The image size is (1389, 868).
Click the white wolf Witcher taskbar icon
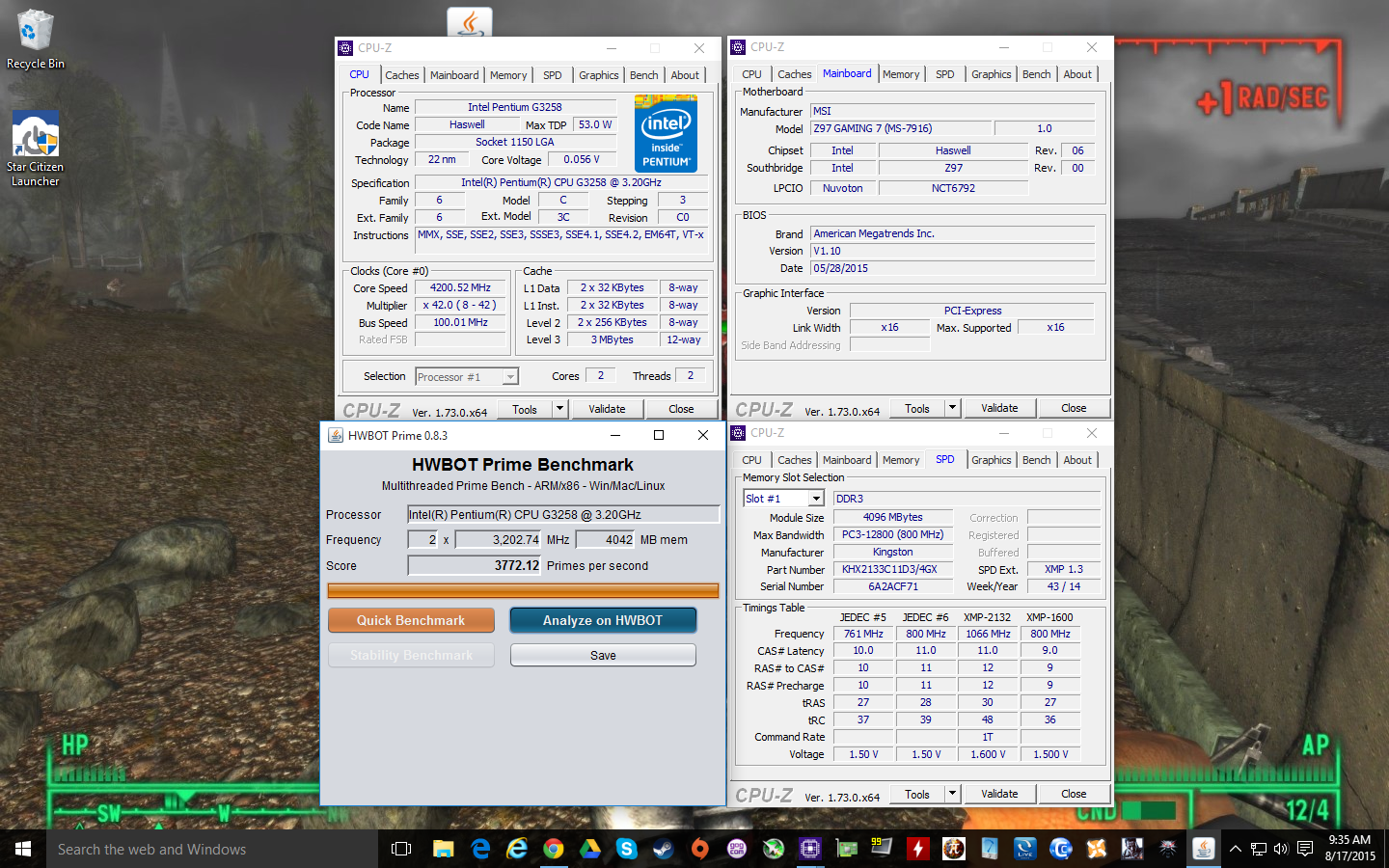(x=1168, y=849)
